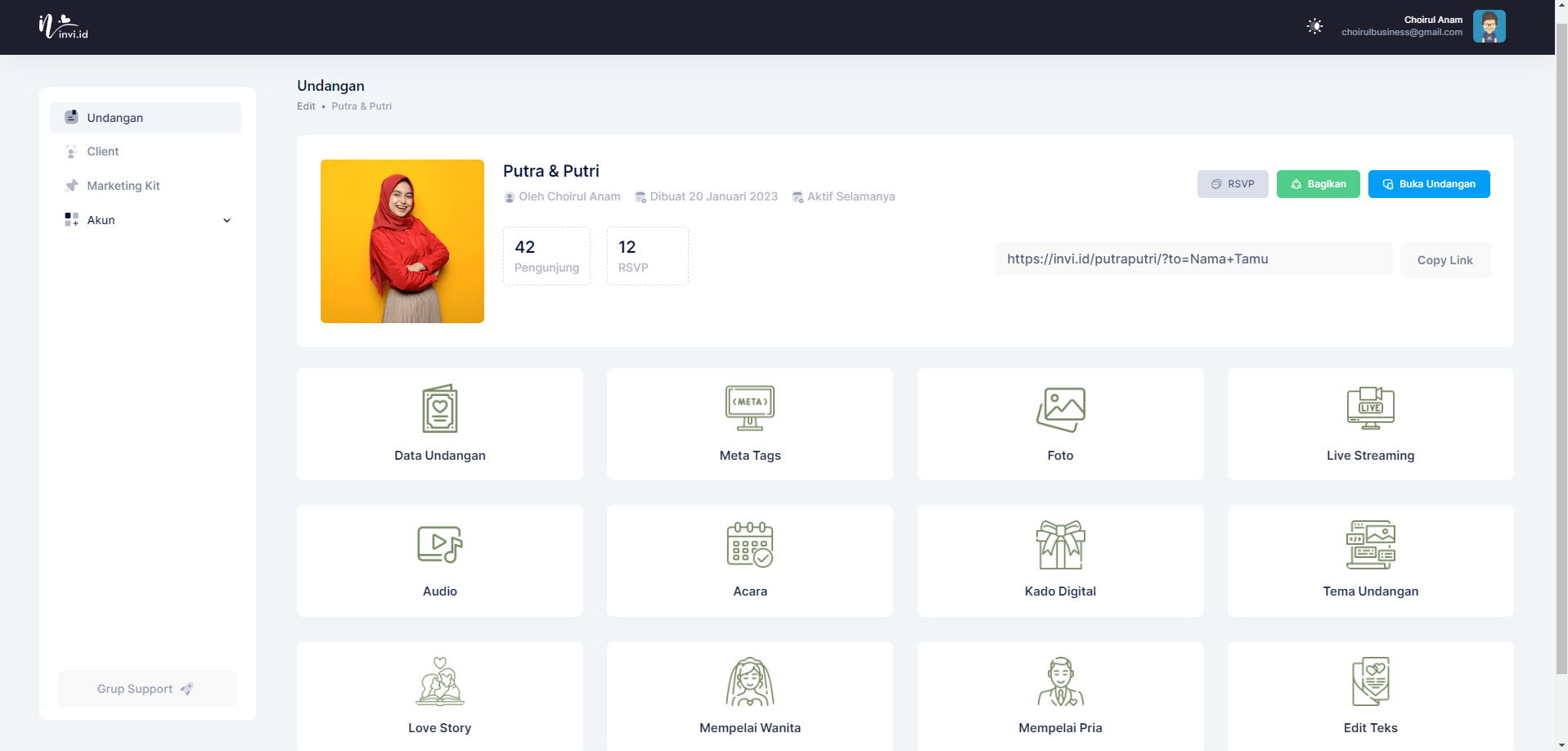Image resolution: width=1568 pixels, height=751 pixels.
Task: Click the 42 Pengunjung stat box
Action: (546, 256)
